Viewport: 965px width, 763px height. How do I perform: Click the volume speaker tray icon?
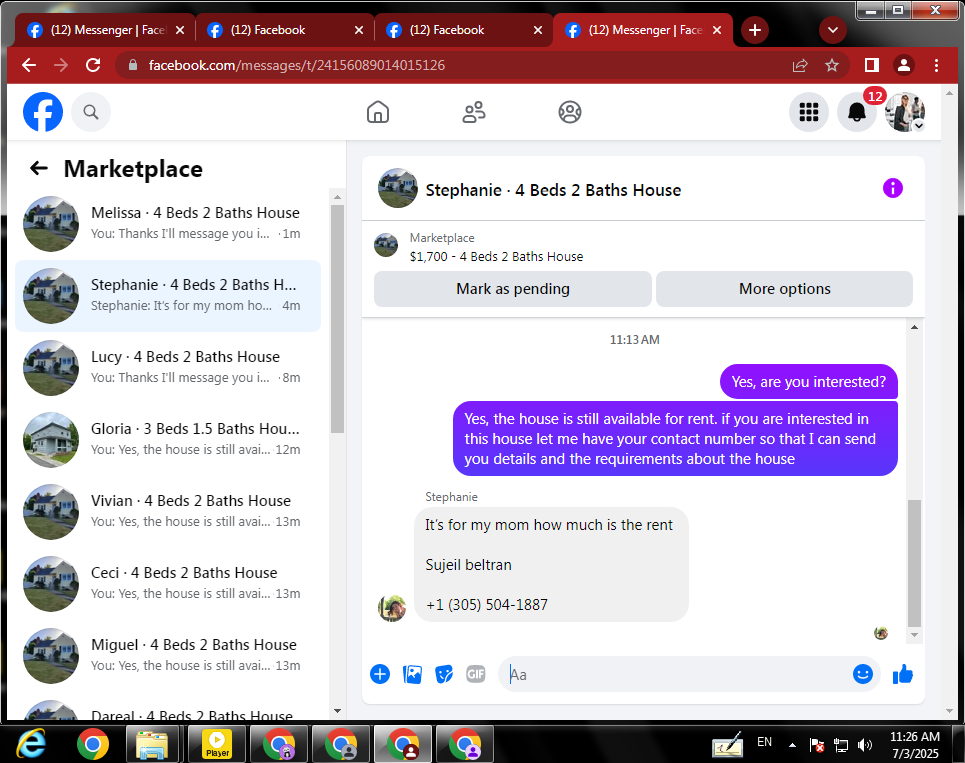click(865, 745)
